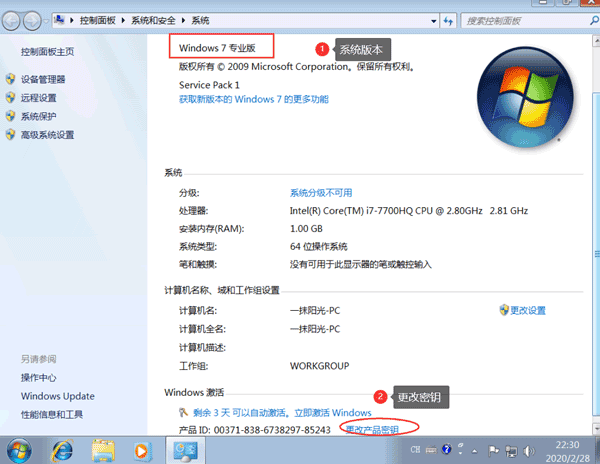Open volume speaker tray icon
The width and height of the screenshot is (600, 464).
pyautogui.click(x=528, y=451)
